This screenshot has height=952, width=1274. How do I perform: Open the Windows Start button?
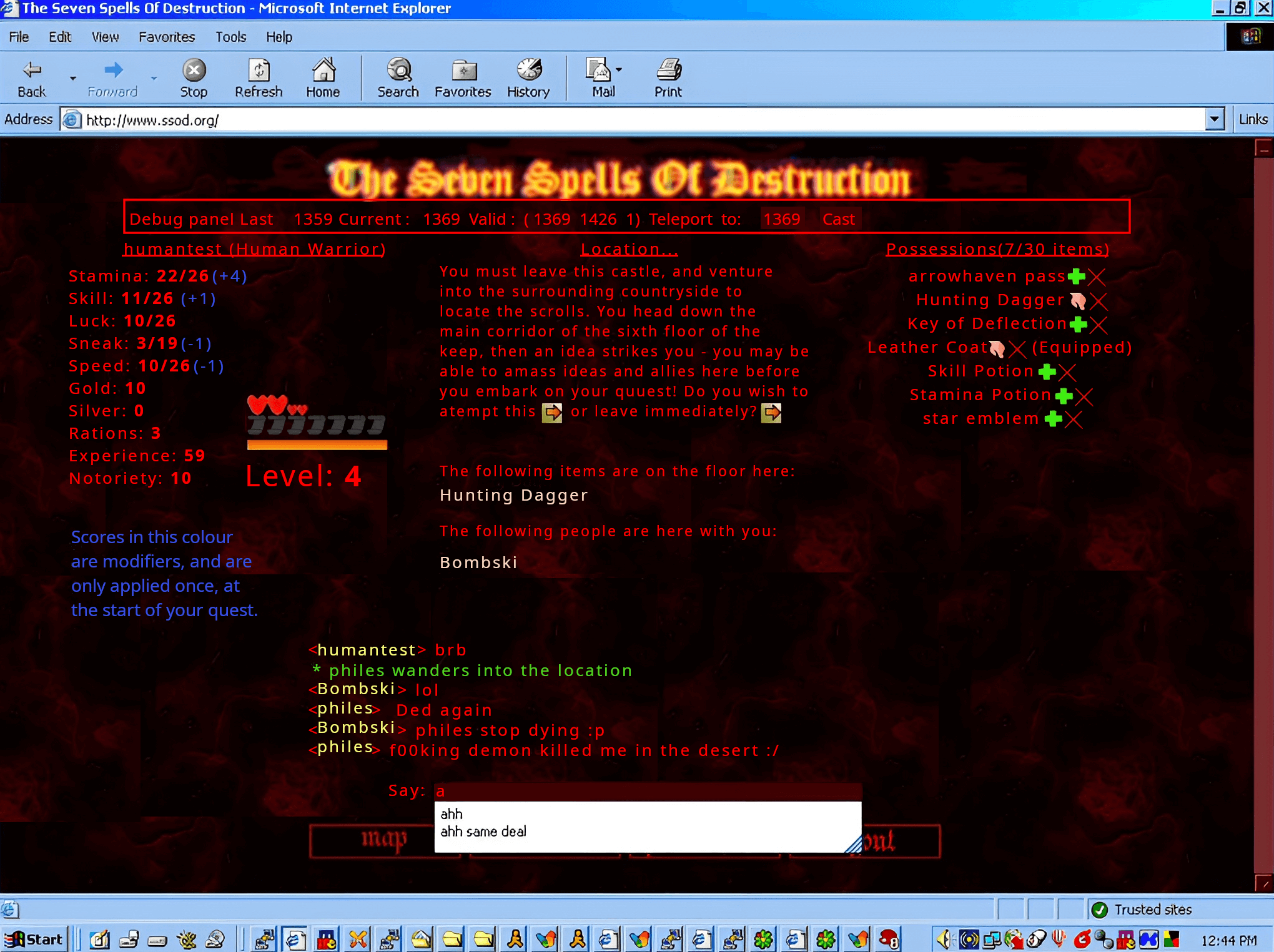click(34, 939)
